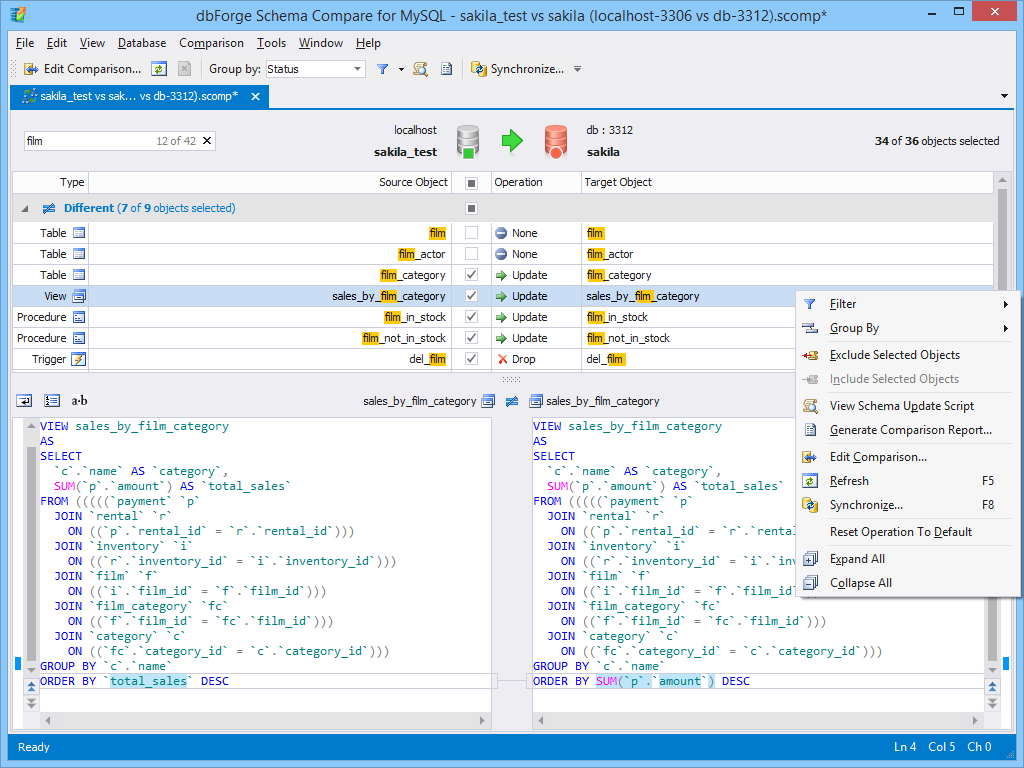The width and height of the screenshot is (1024, 768).
Task: Open the toolbar overflow arrow after Synchronize
Action: pos(577,69)
